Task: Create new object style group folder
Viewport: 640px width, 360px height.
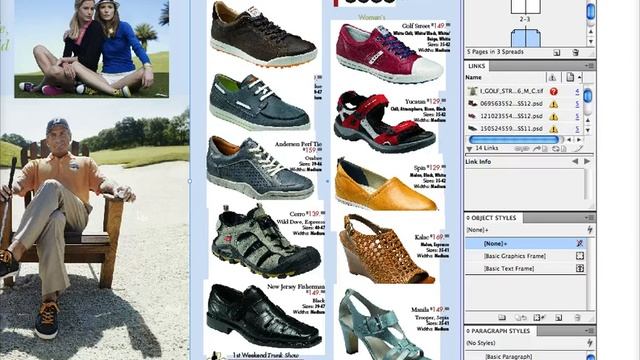Action: click(502, 318)
